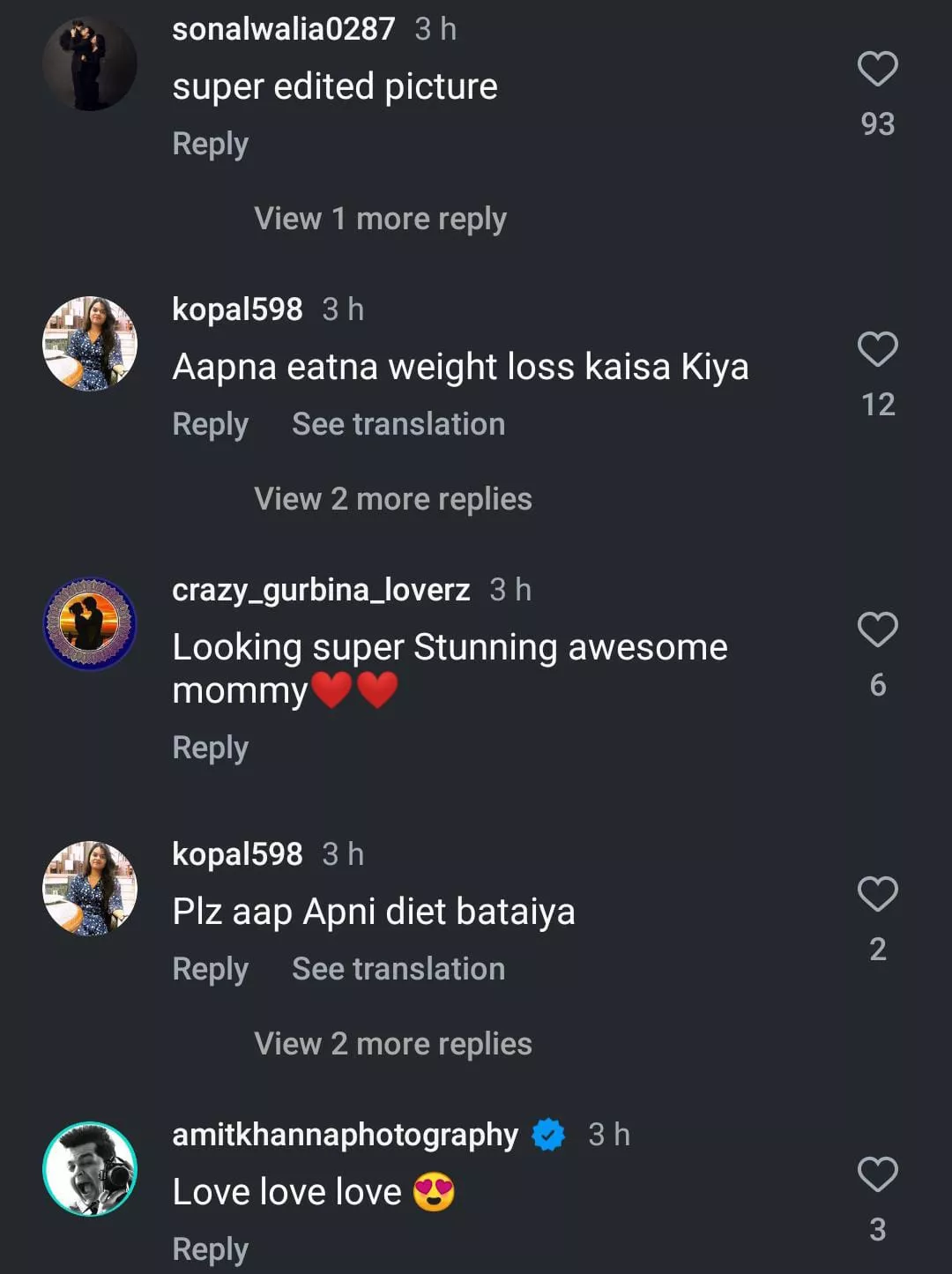The height and width of the screenshot is (1274, 952).
Task: Tap amitkhannaphotography's profile photo
Action: [x=90, y=1169]
